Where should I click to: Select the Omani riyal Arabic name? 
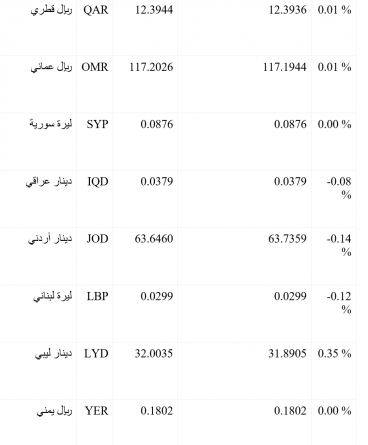pyautogui.click(x=51, y=67)
